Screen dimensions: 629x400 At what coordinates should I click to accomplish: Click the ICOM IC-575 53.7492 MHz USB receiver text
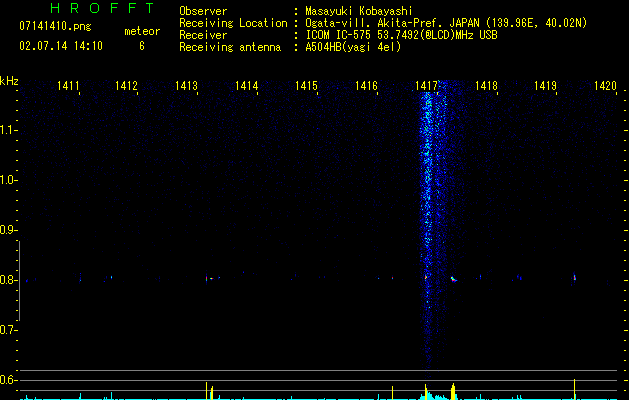coord(401,35)
